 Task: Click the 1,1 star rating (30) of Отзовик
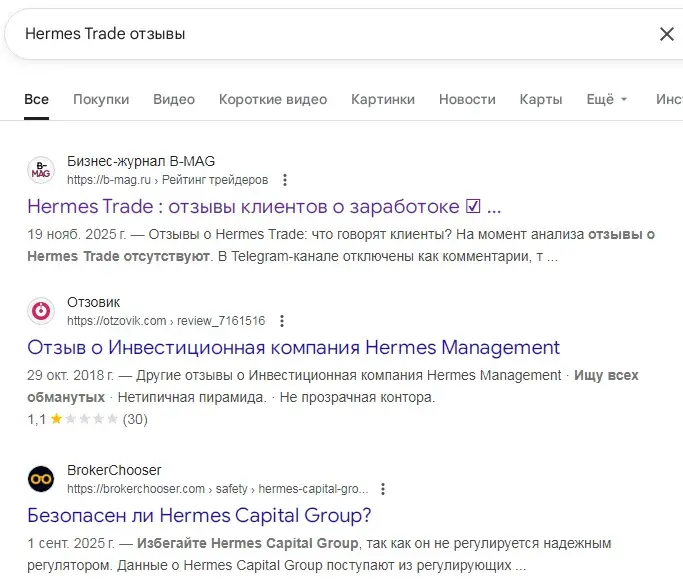[x=87, y=419]
